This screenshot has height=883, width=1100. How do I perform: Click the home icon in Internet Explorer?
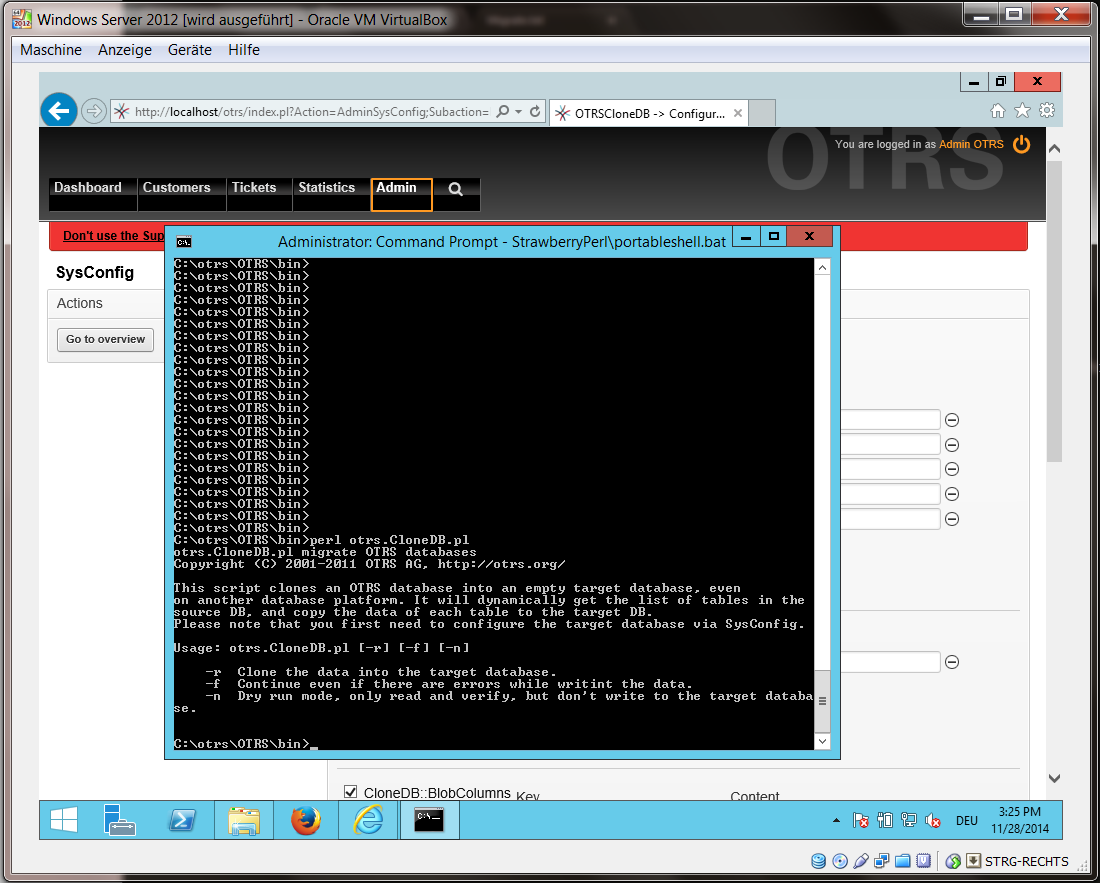(x=998, y=112)
